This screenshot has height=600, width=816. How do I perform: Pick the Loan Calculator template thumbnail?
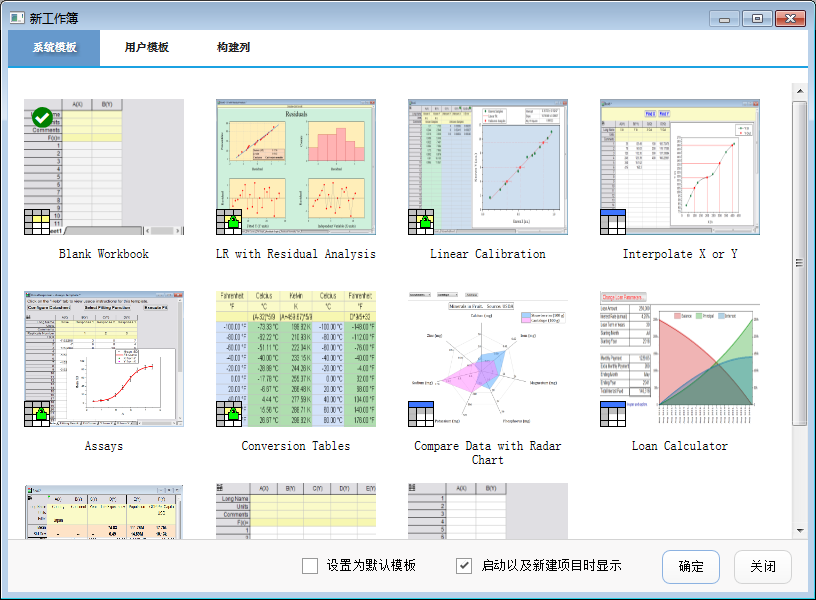coord(680,359)
